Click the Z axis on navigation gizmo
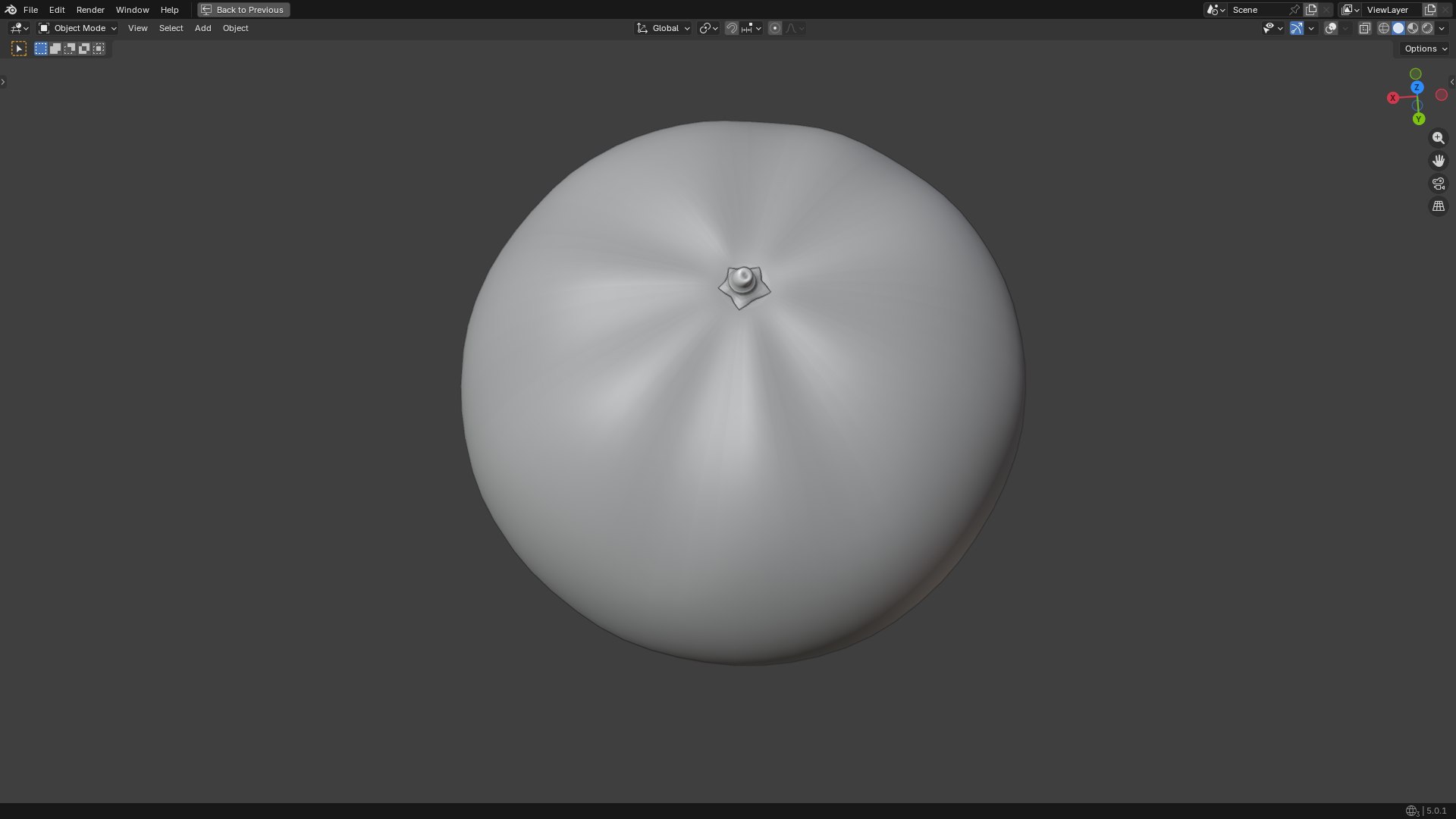The width and height of the screenshot is (1456, 819). tap(1417, 88)
